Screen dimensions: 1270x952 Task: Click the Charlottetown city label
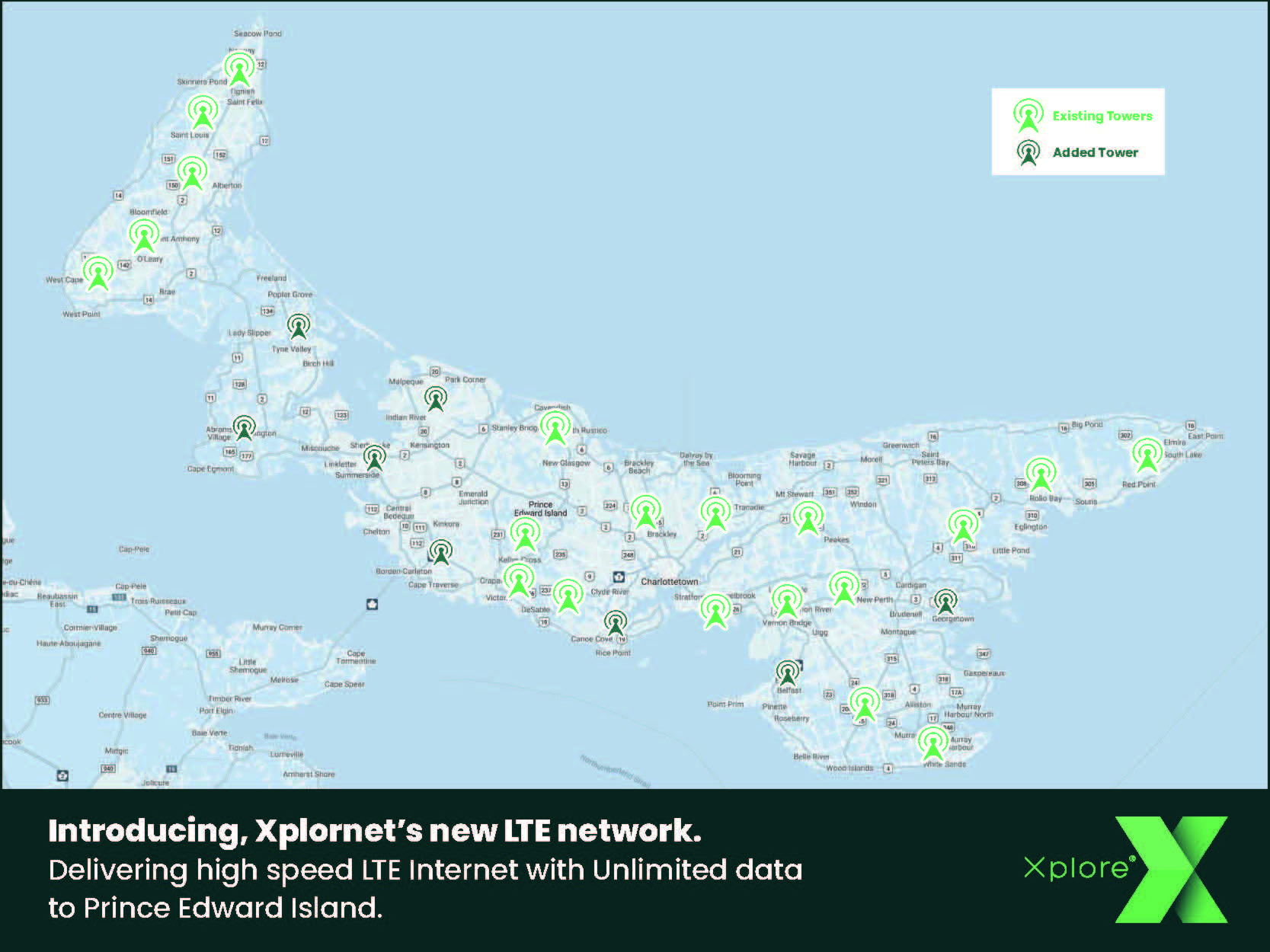[669, 581]
